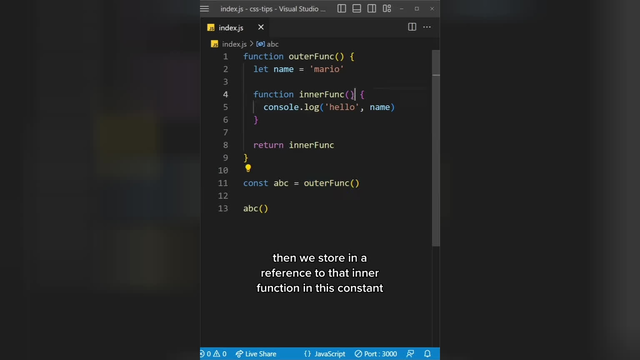This screenshot has height=360, width=640.
Task: Open notifications with the bell icon
Action: point(427,354)
